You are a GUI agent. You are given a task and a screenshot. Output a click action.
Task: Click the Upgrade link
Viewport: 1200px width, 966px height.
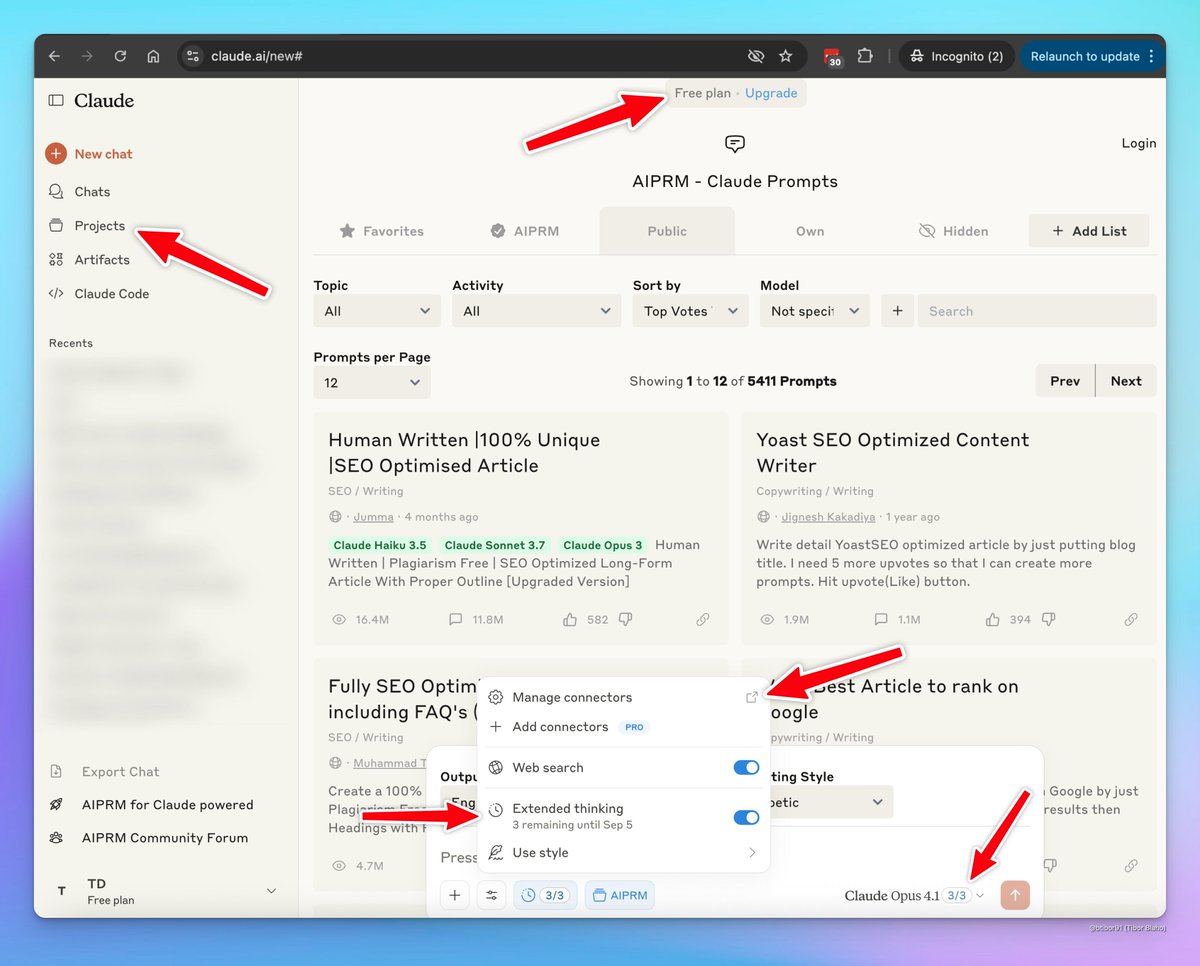point(771,93)
